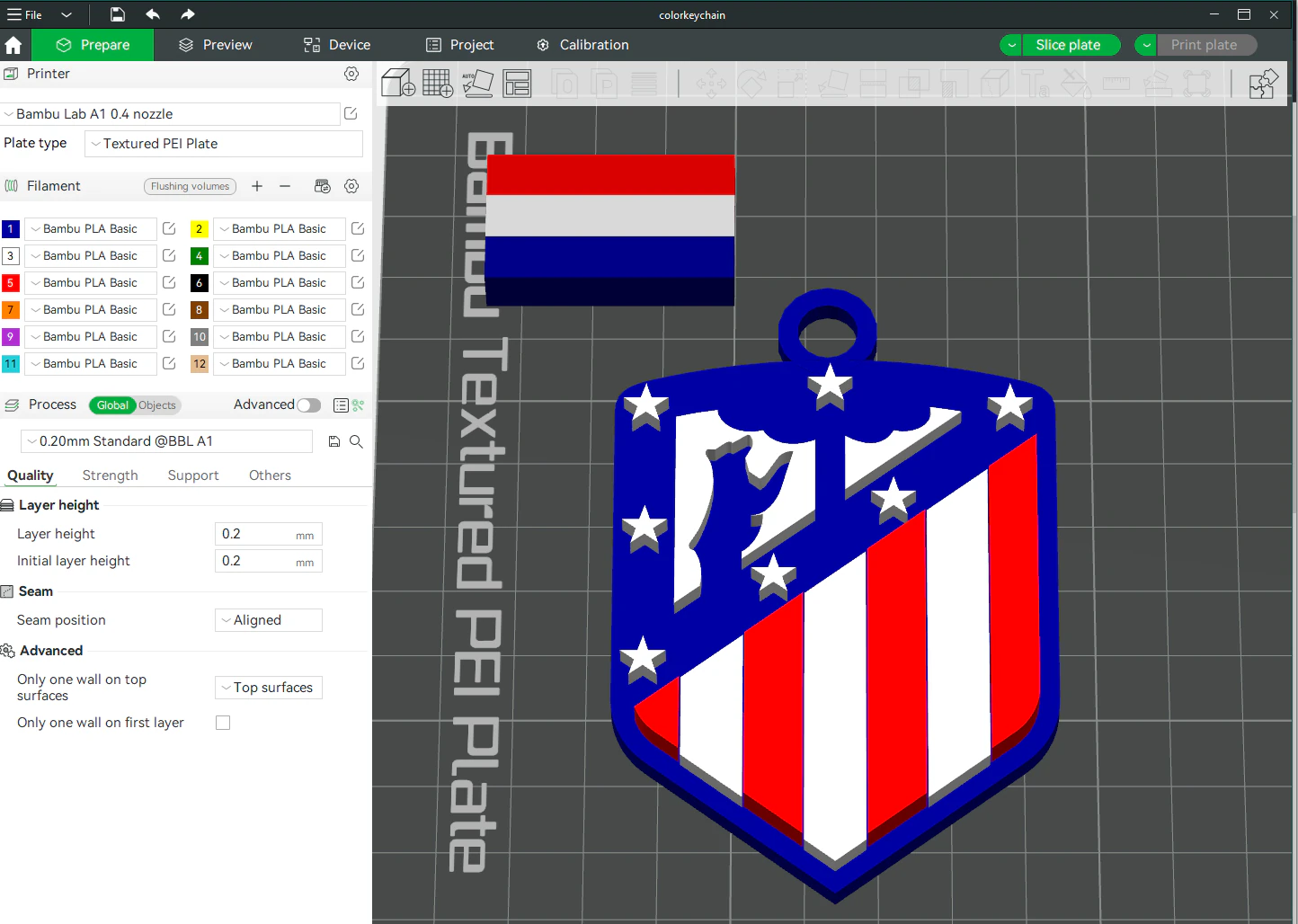Edit filament 1 preset icon
The image size is (1298, 924).
[169, 229]
